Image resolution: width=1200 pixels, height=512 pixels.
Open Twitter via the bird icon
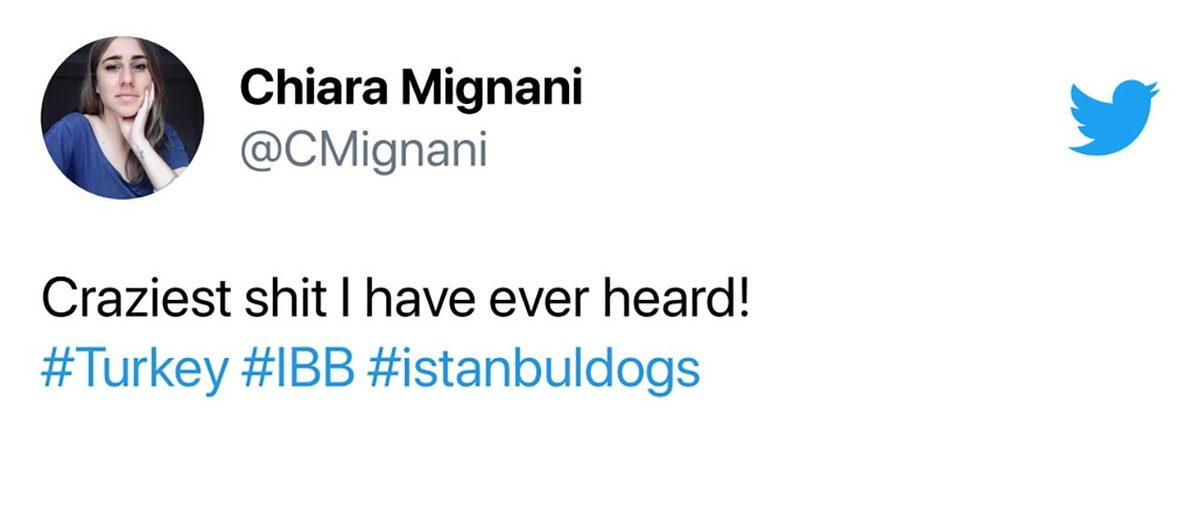coord(1113,118)
